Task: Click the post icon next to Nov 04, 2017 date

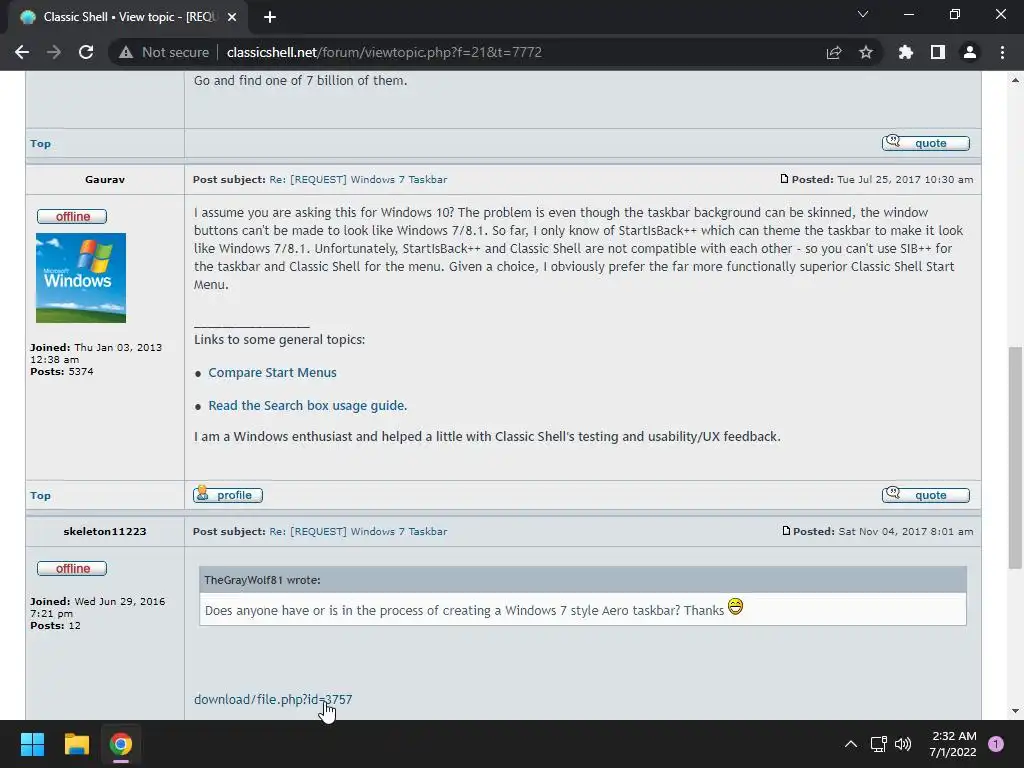Action: (786, 531)
